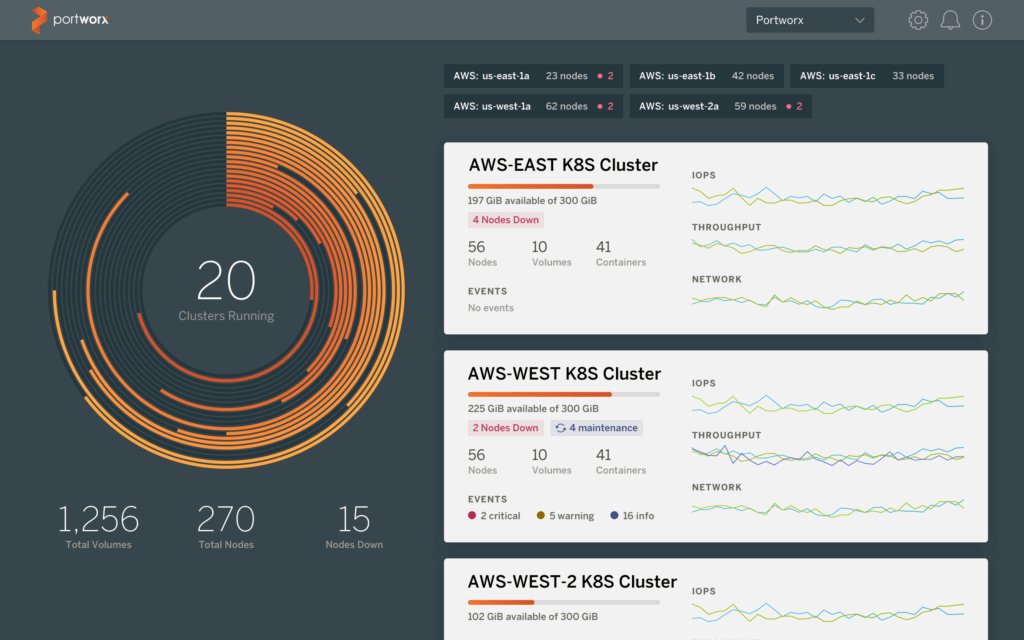The image size is (1024, 640).
Task: Click the clusters running donut chart
Action: point(227,281)
